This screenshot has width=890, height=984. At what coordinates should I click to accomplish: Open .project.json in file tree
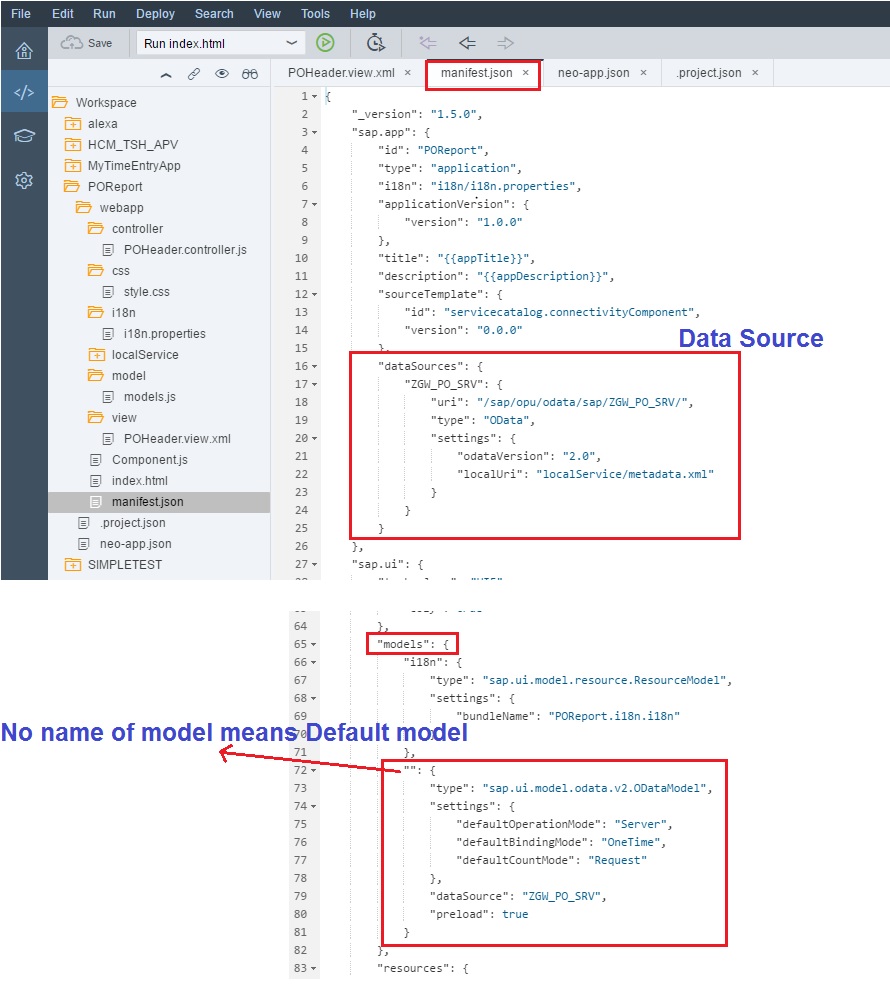(x=132, y=523)
